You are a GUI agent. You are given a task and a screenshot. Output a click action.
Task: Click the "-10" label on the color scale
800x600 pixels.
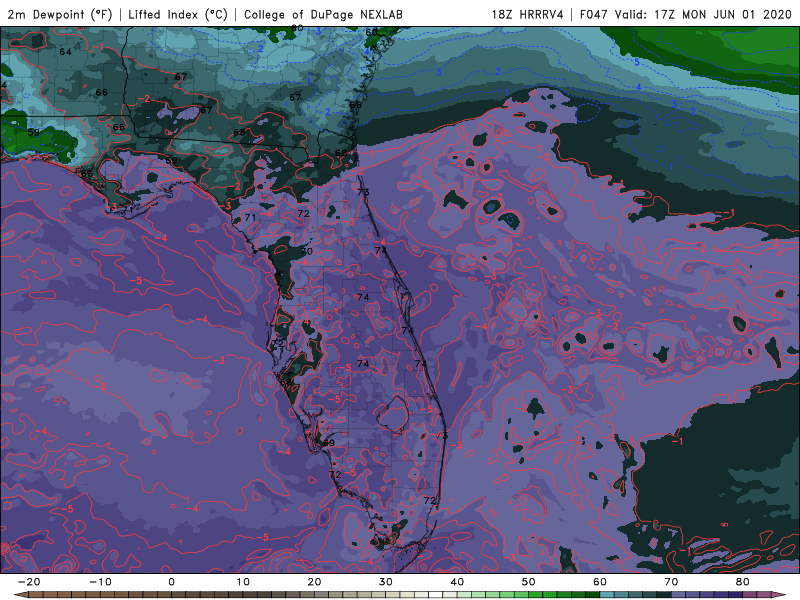100,582
